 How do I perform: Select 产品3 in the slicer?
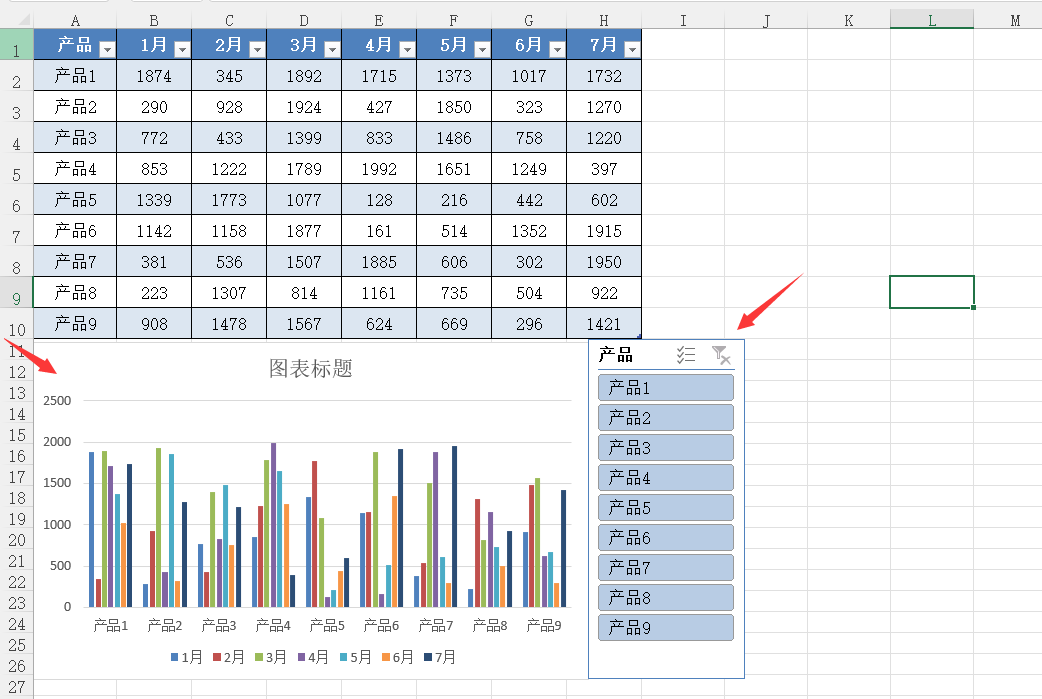pyautogui.click(x=666, y=447)
